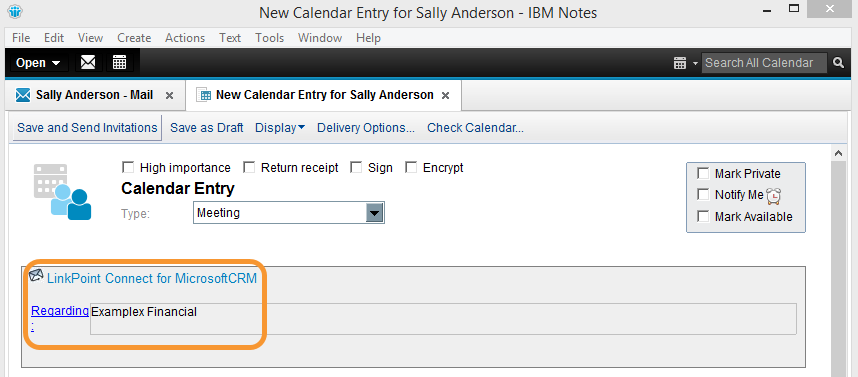Image resolution: width=858 pixels, height=377 pixels.
Task: Close the Sally Anderson - Mail tab
Action: (170, 96)
